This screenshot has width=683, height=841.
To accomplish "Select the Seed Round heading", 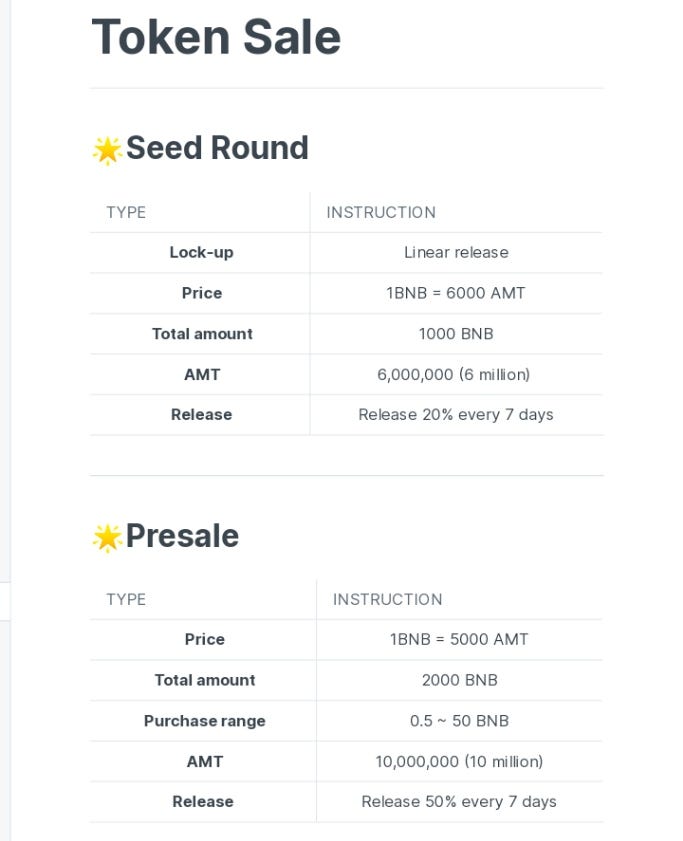I will coord(217,148).
